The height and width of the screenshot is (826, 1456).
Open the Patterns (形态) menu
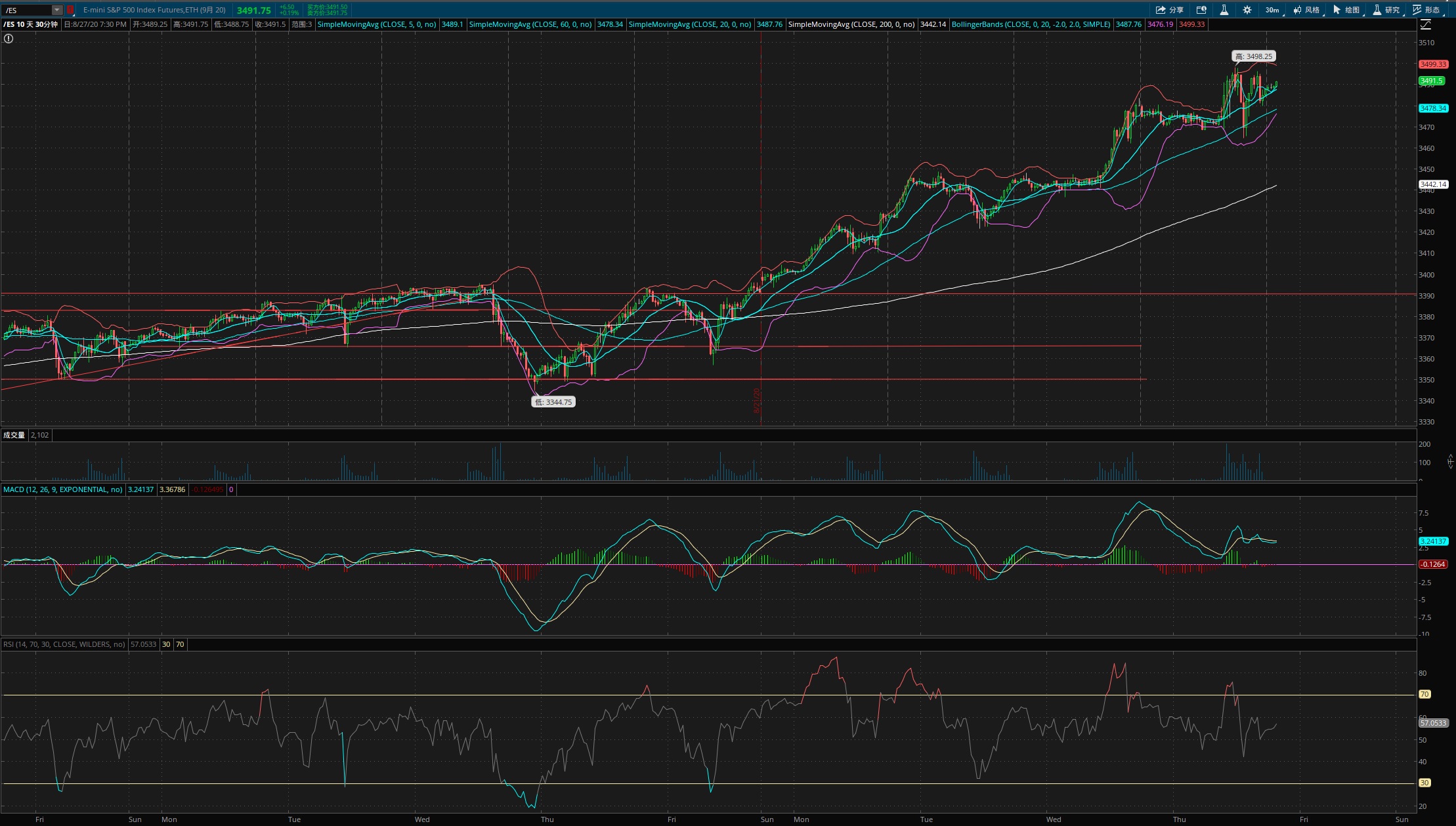click(1426, 10)
